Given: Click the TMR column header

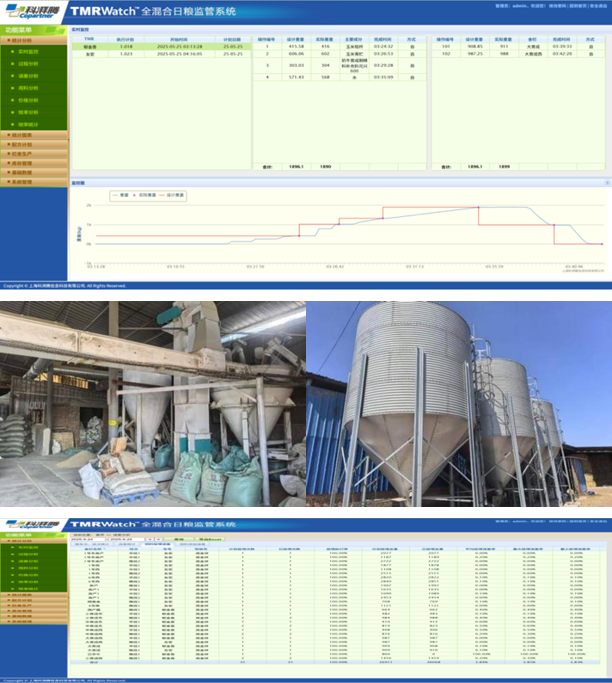Looking at the screenshot, I should point(90,40).
